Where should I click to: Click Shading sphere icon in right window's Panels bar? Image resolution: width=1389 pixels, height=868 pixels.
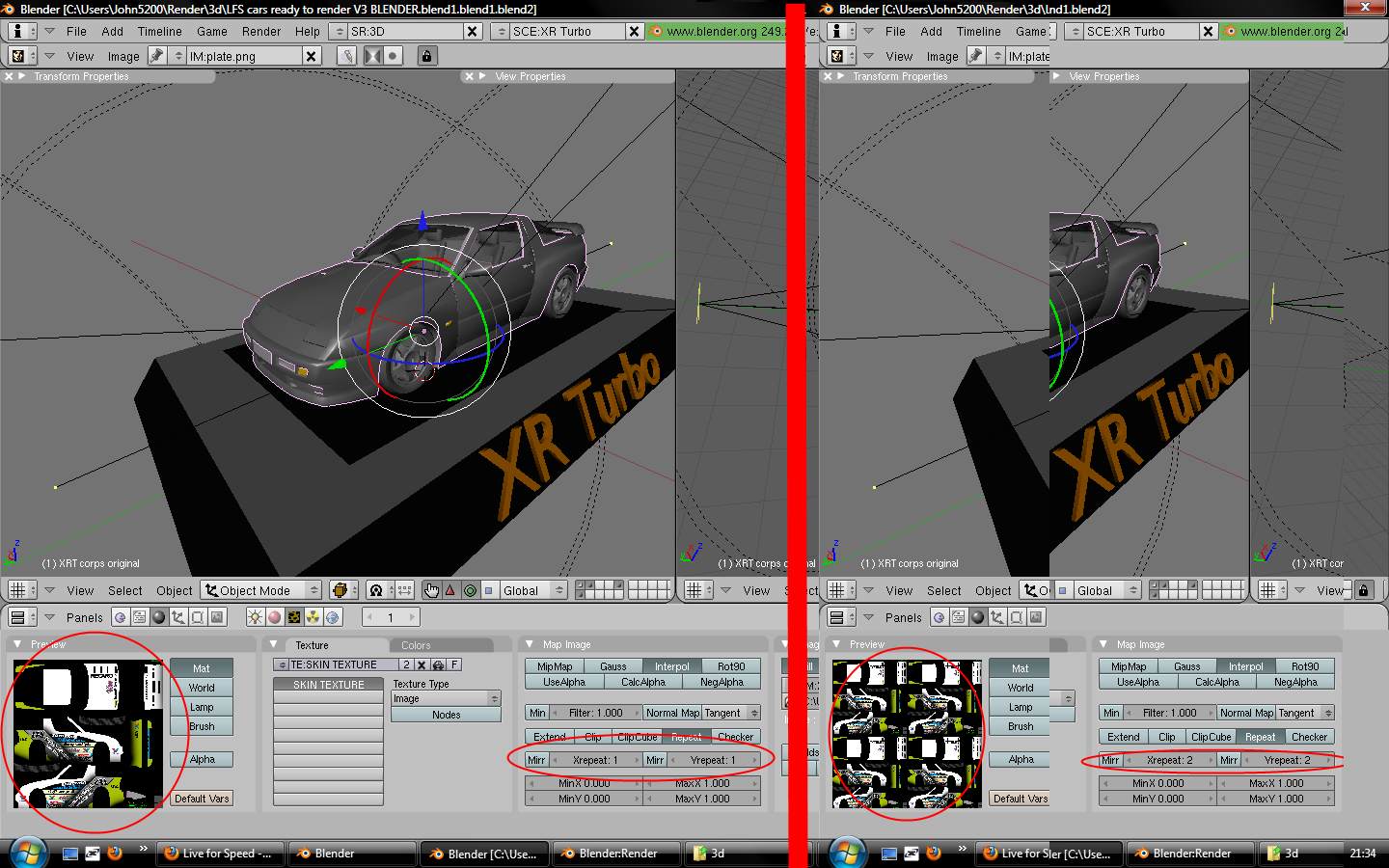tap(978, 617)
